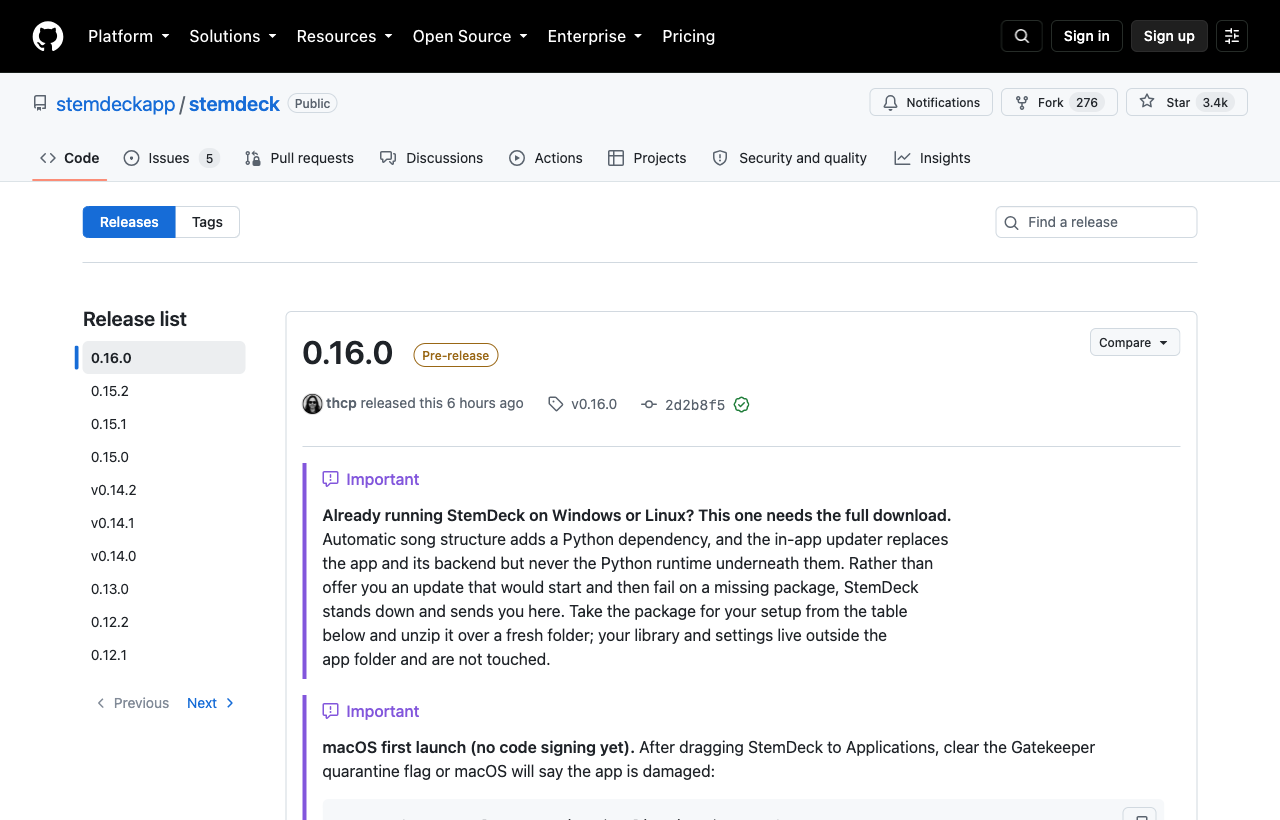The width and height of the screenshot is (1280, 820).
Task: Open the Insights tab
Action: coord(932,158)
